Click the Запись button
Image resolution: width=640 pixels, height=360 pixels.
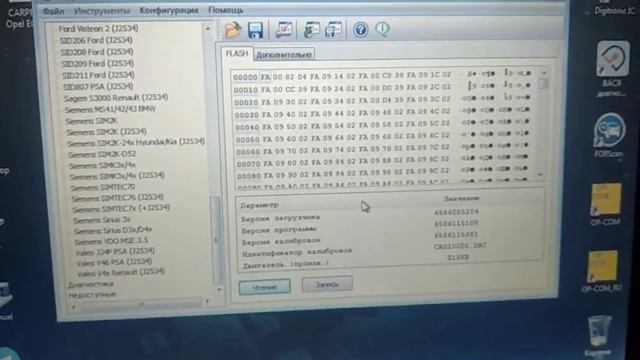click(x=327, y=284)
